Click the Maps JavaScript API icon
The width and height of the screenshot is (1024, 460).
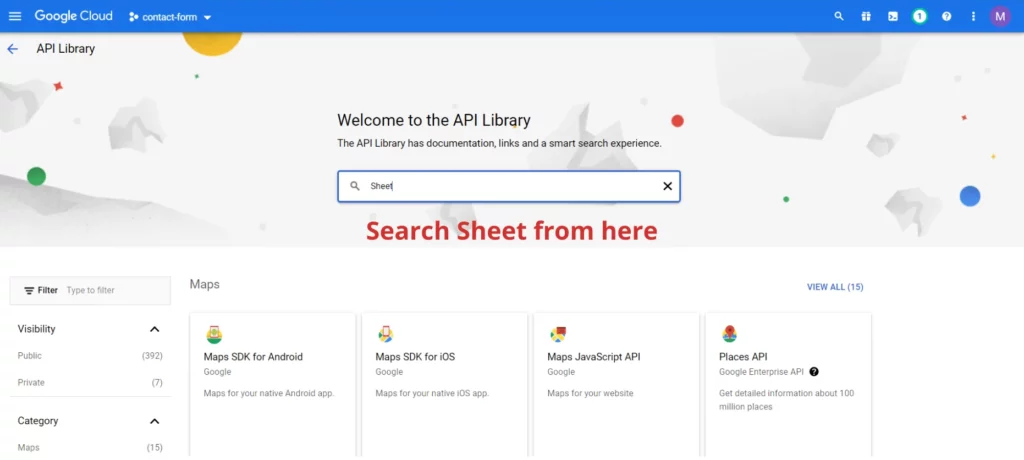click(558, 335)
